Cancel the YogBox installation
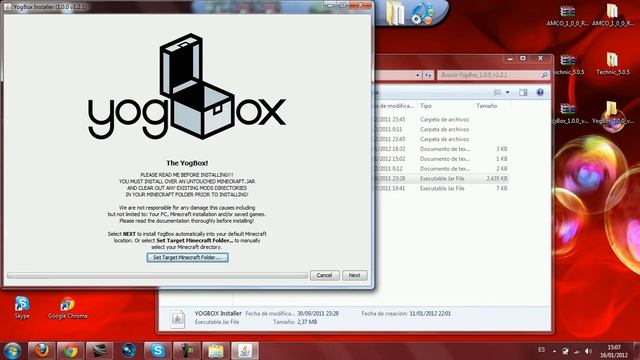Viewport: 640px width, 360px height. coord(324,276)
